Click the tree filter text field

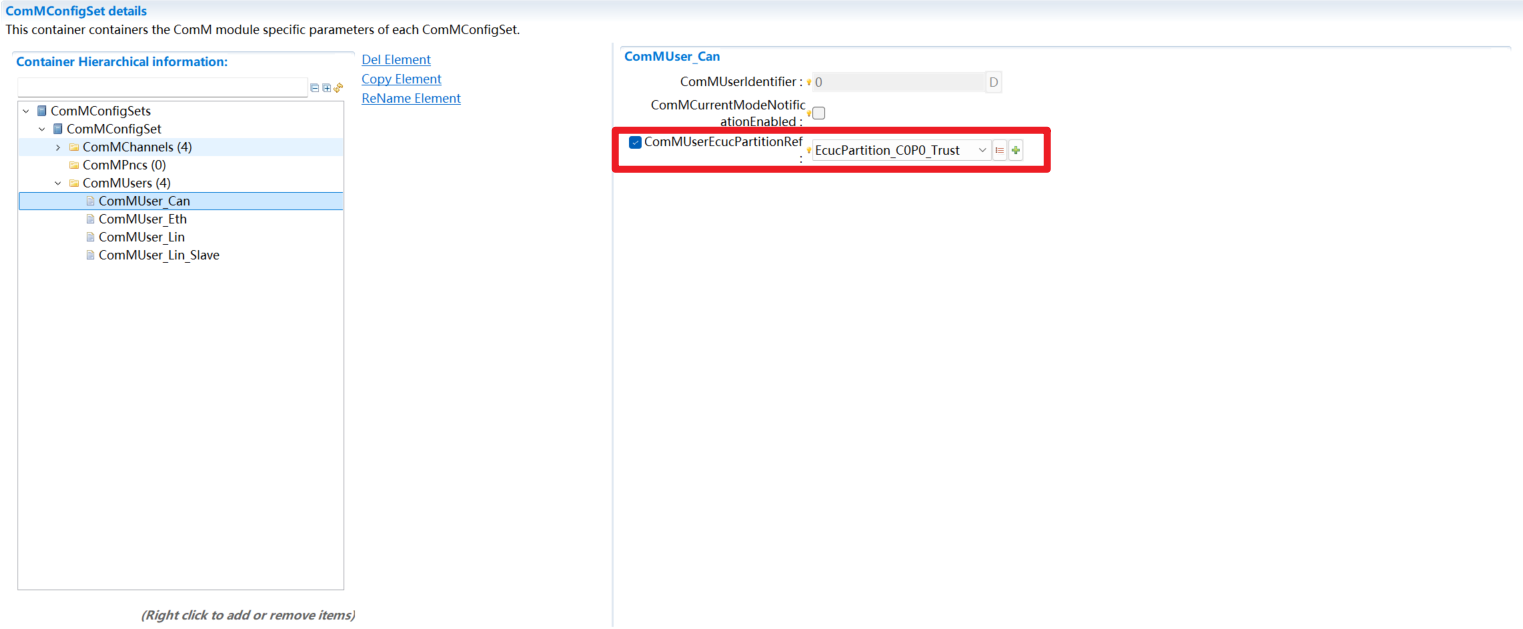click(x=162, y=88)
